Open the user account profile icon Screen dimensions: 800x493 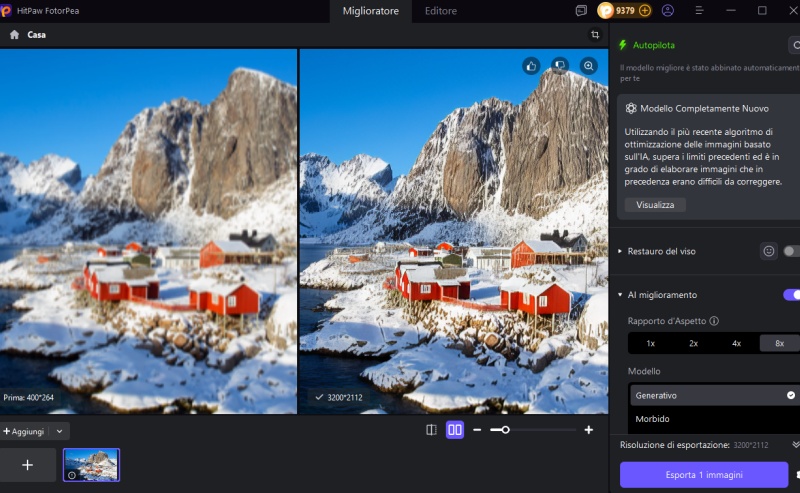click(667, 11)
